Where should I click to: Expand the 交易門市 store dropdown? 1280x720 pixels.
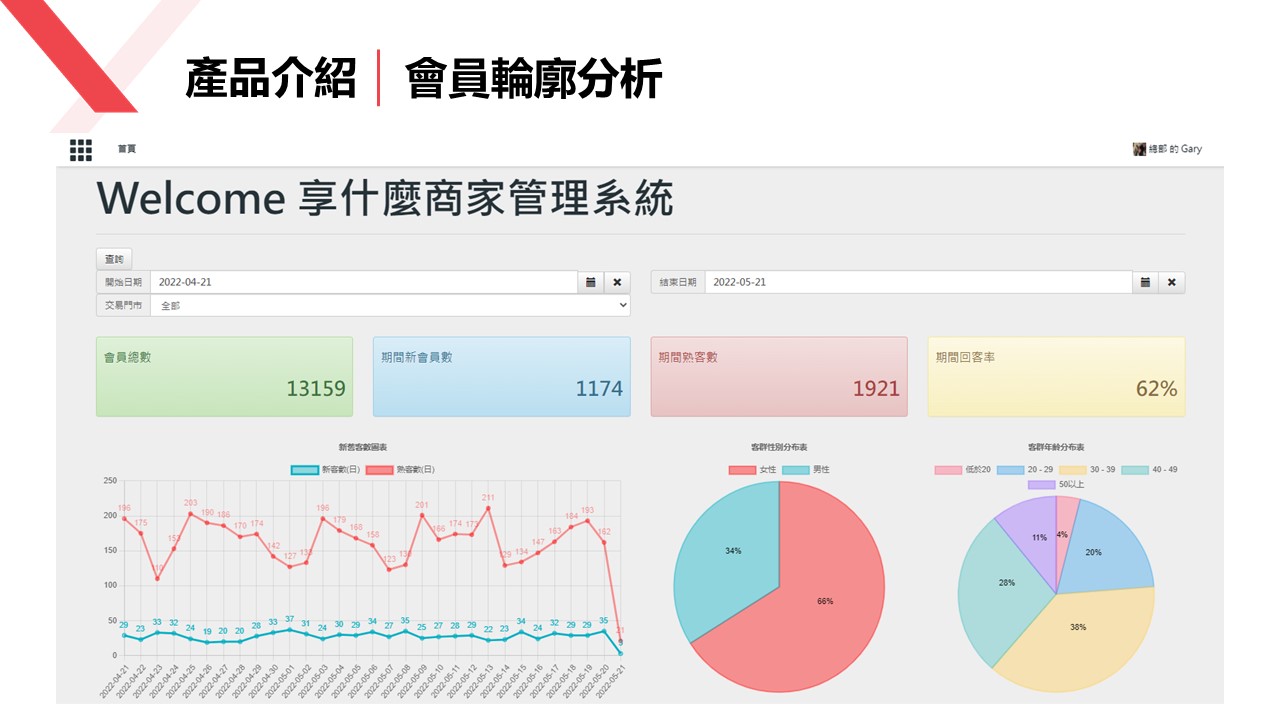[390, 306]
